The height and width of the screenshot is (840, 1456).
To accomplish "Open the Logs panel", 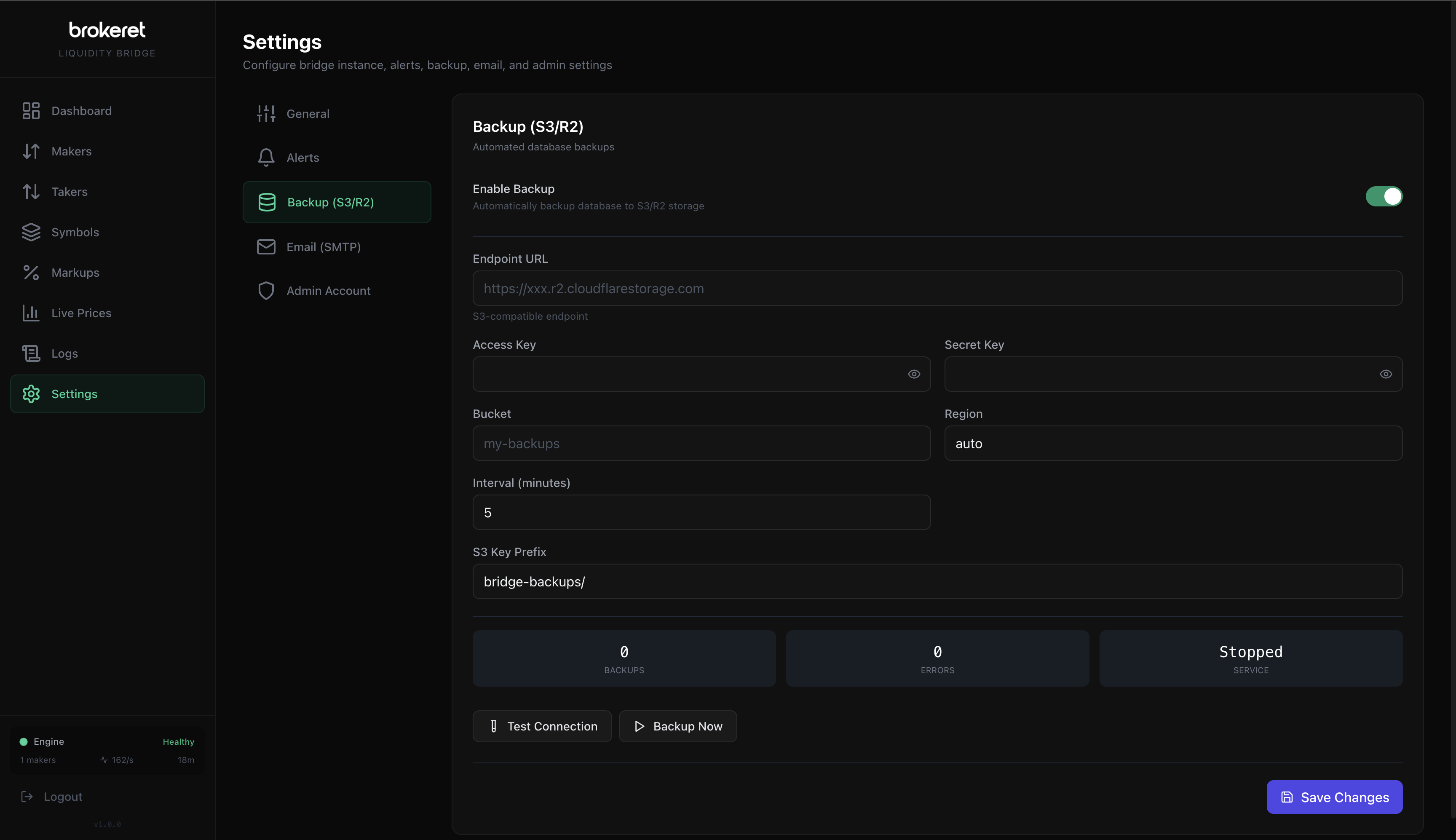I will pyautogui.click(x=64, y=353).
